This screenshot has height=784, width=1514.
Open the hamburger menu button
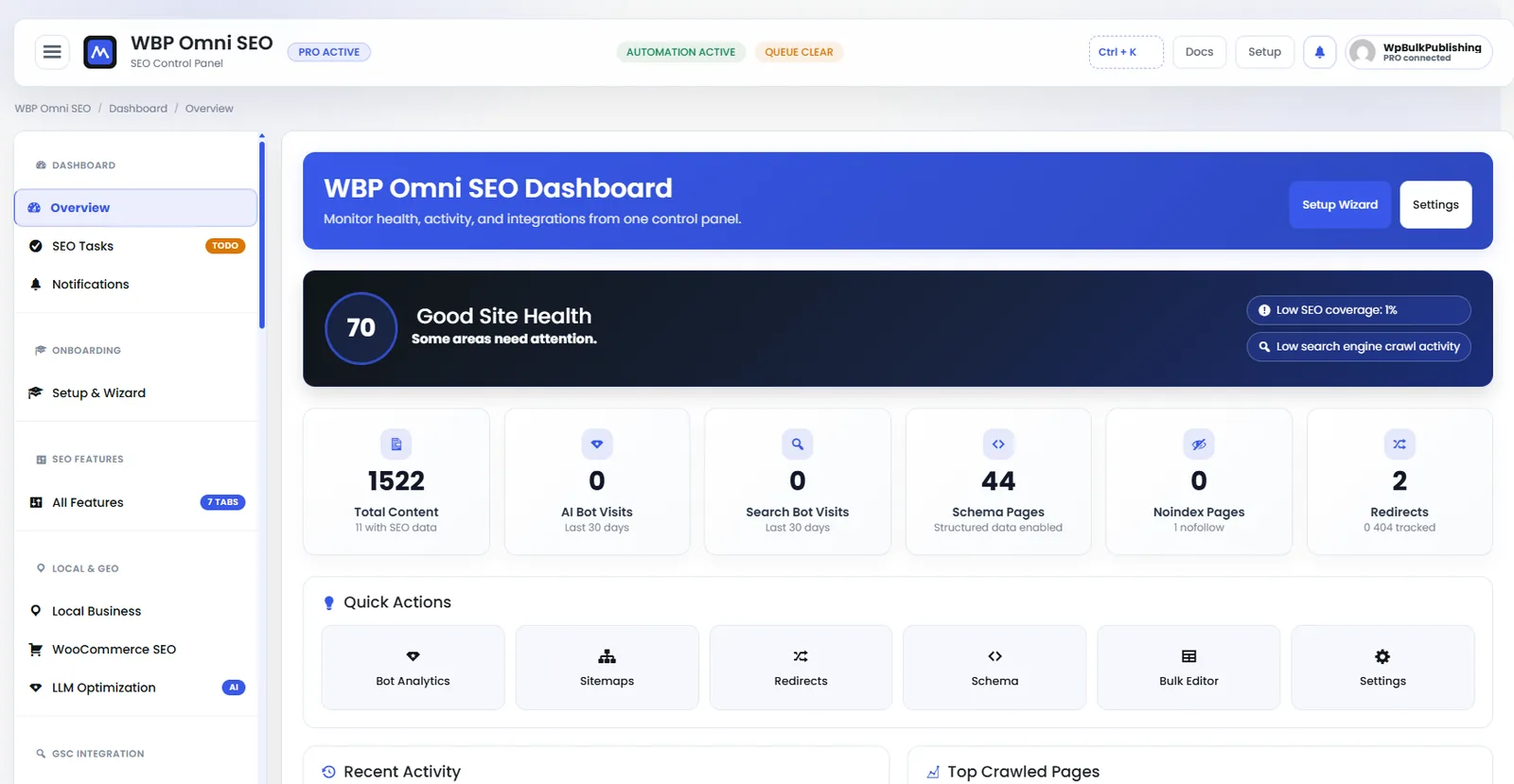point(52,52)
